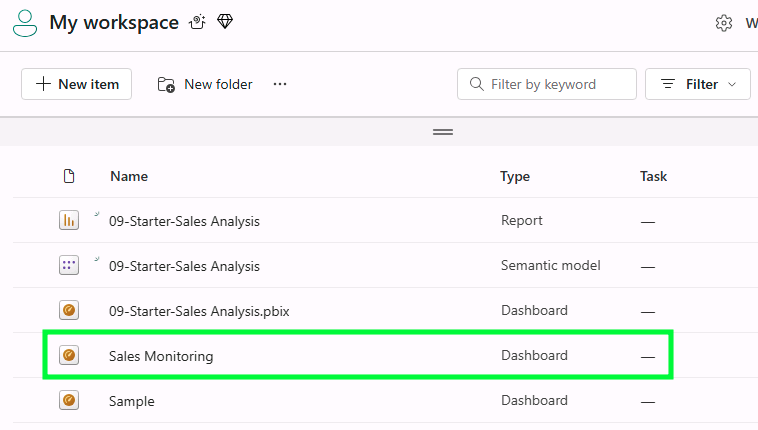Create a New folder
Image resolution: width=758 pixels, height=430 pixels.
click(x=205, y=84)
